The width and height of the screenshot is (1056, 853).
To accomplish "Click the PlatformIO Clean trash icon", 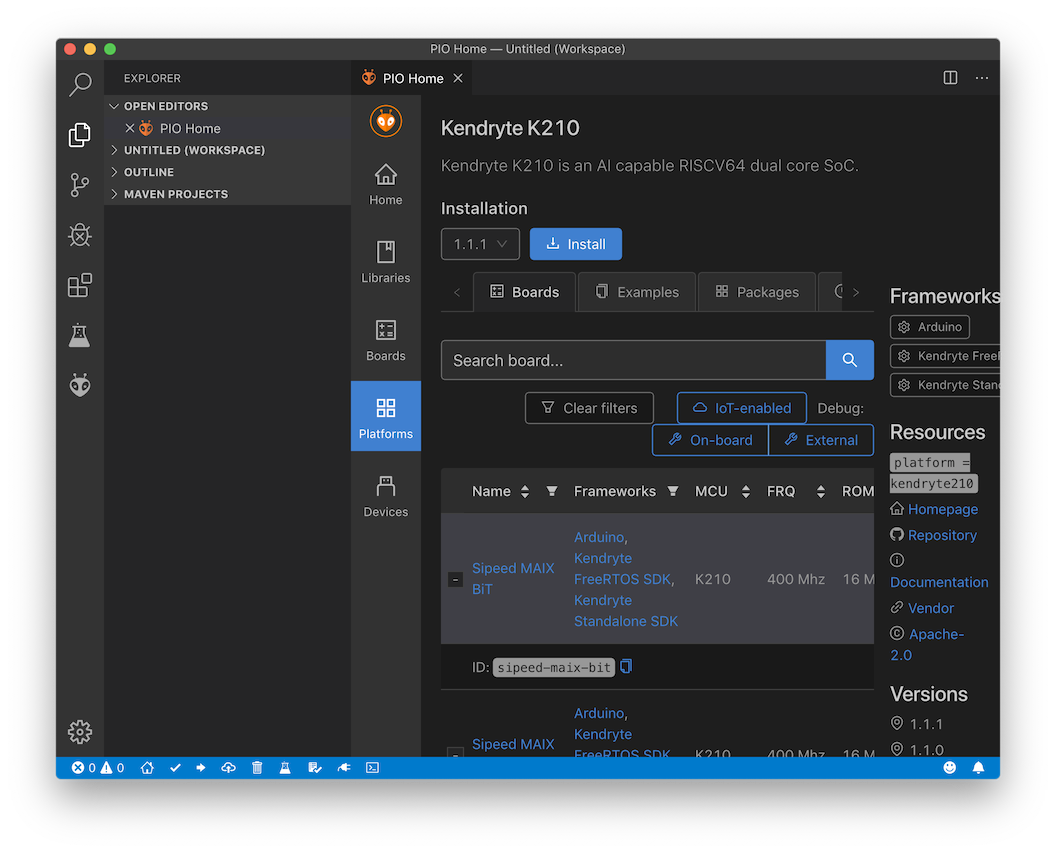I will point(257,767).
